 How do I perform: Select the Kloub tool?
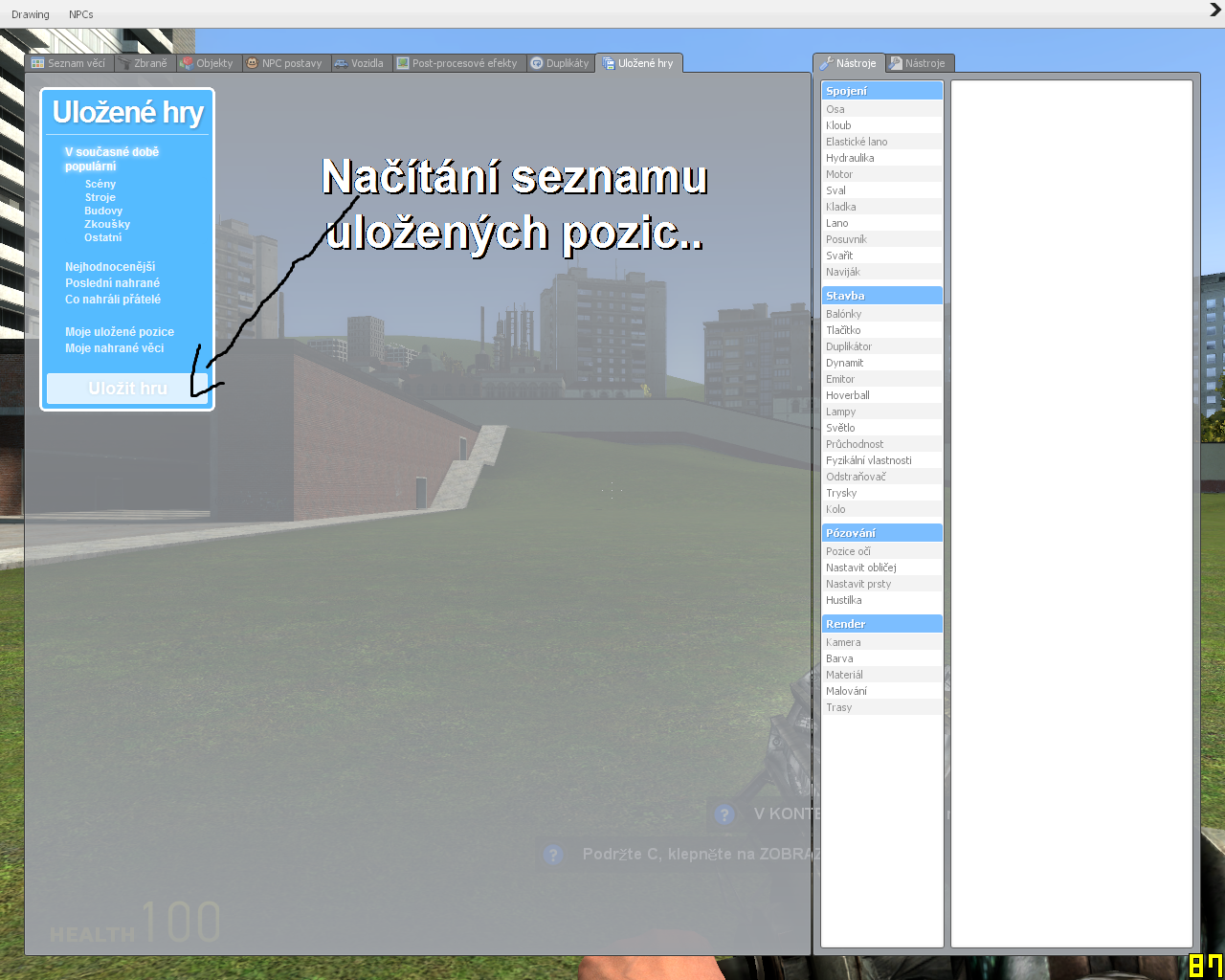(x=882, y=125)
